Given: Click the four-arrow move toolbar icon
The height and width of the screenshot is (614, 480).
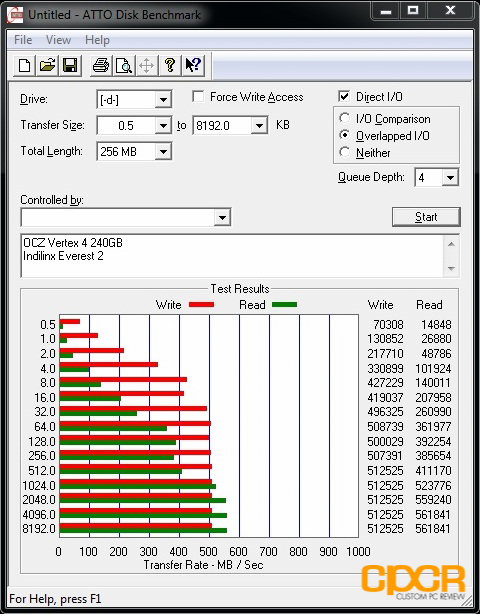Looking at the screenshot, I should pos(146,65).
